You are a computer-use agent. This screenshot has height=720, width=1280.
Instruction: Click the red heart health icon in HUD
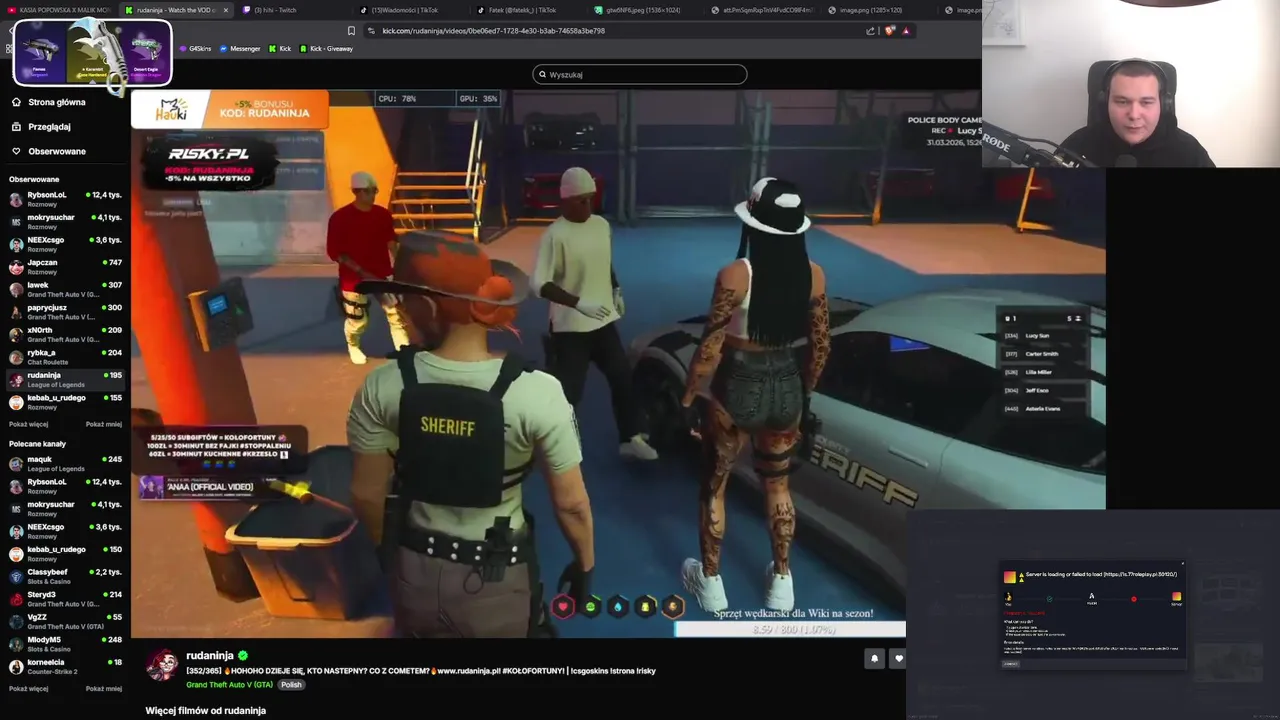pyautogui.click(x=563, y=607)
